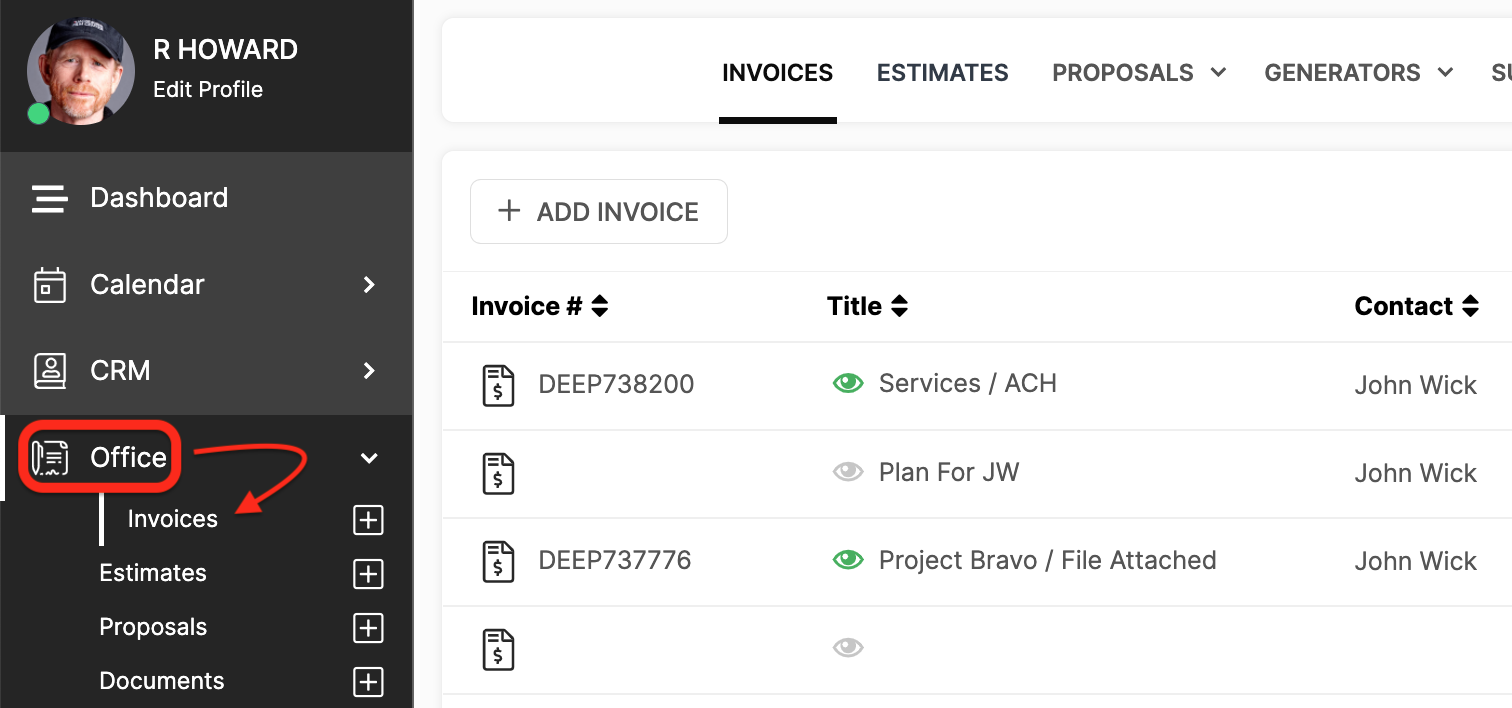Expand the PROPOSALS dropdown arrow
Viewport: 1512px width, 708px height.
(x=1218, y=72)
